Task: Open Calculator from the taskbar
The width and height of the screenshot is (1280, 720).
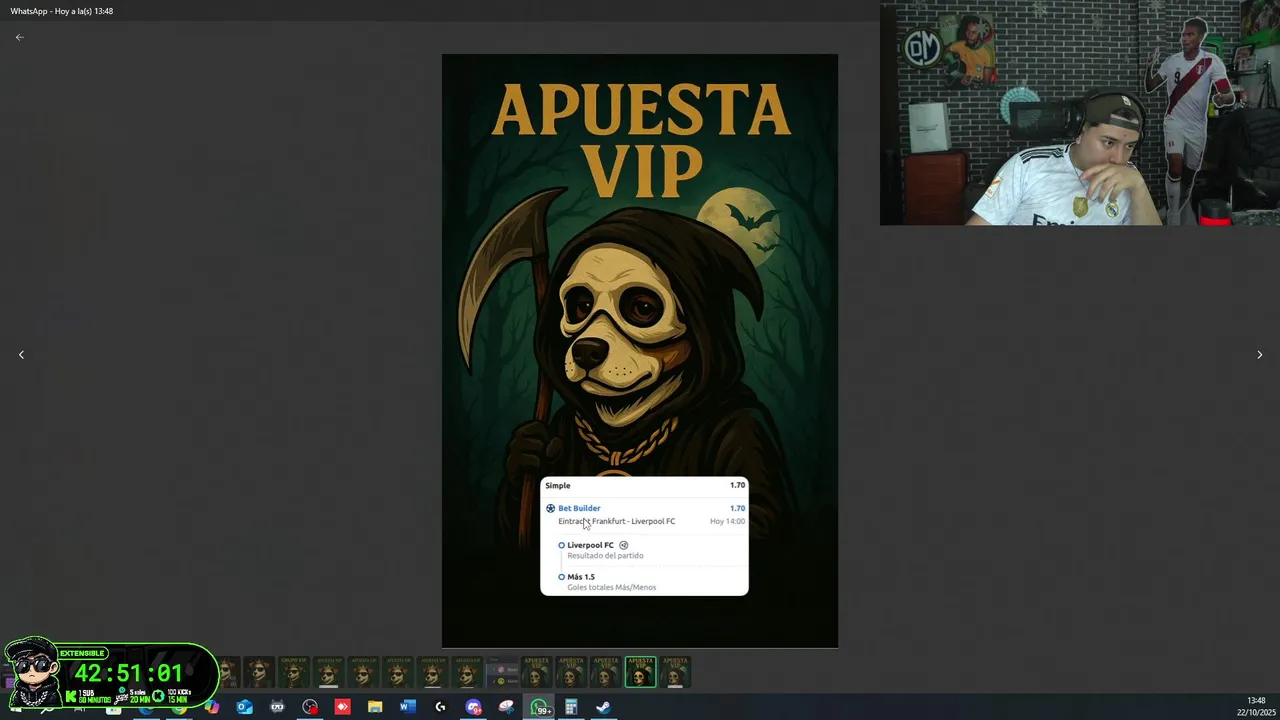Action: tap(571, 707)
